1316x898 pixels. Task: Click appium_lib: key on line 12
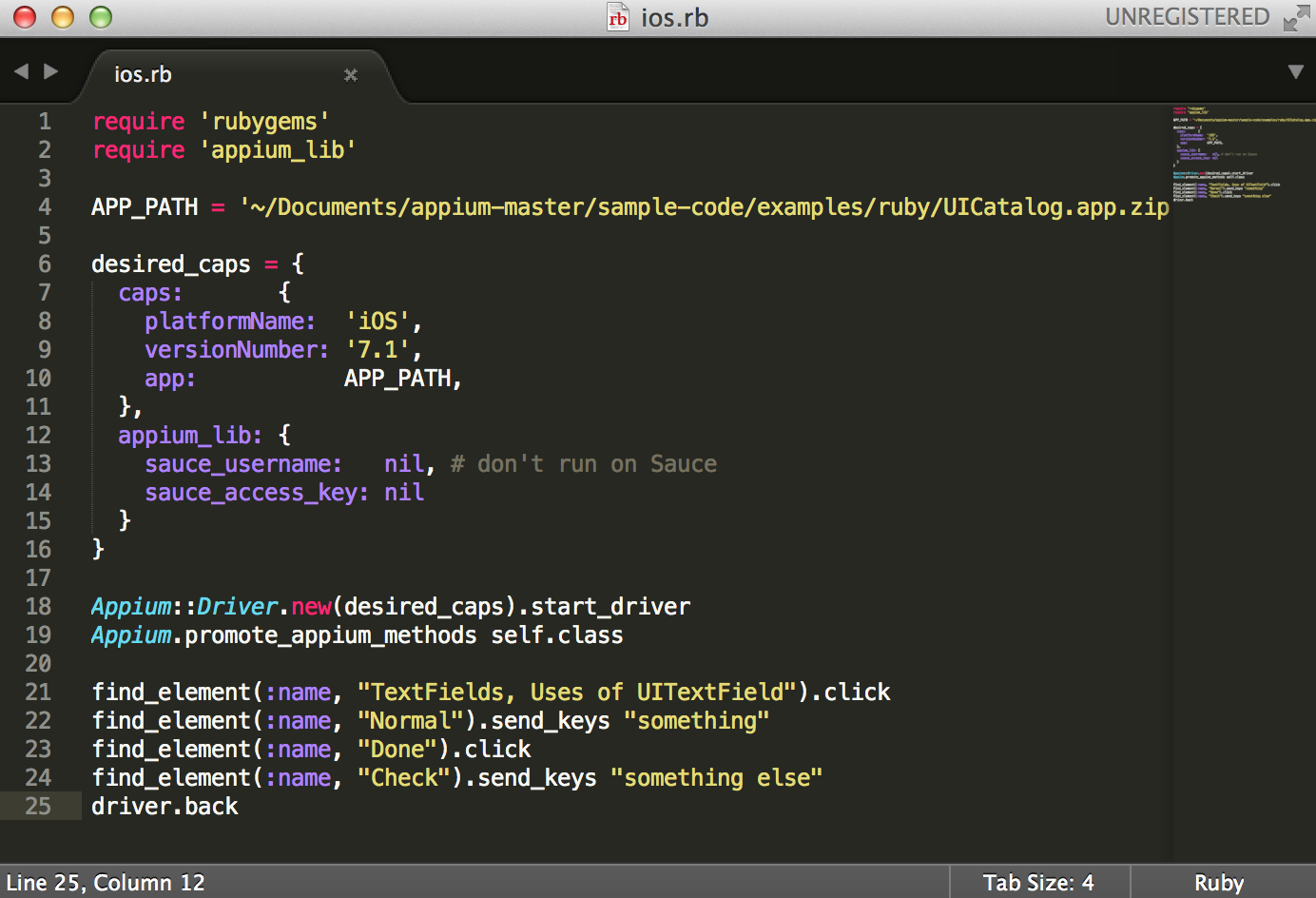click(x=190, y=436)
